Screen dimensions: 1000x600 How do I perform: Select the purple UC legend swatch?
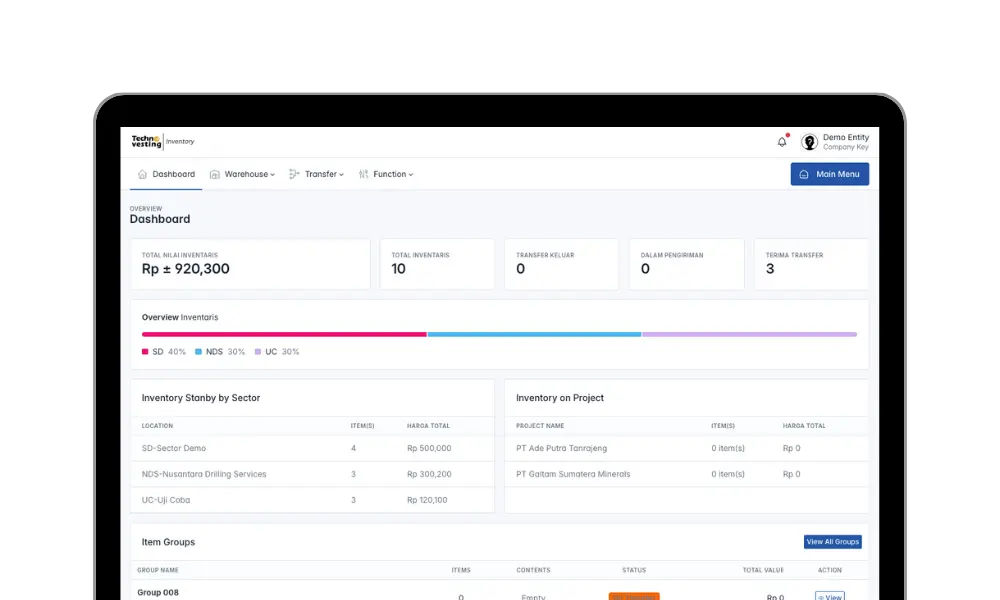point(258,352)
